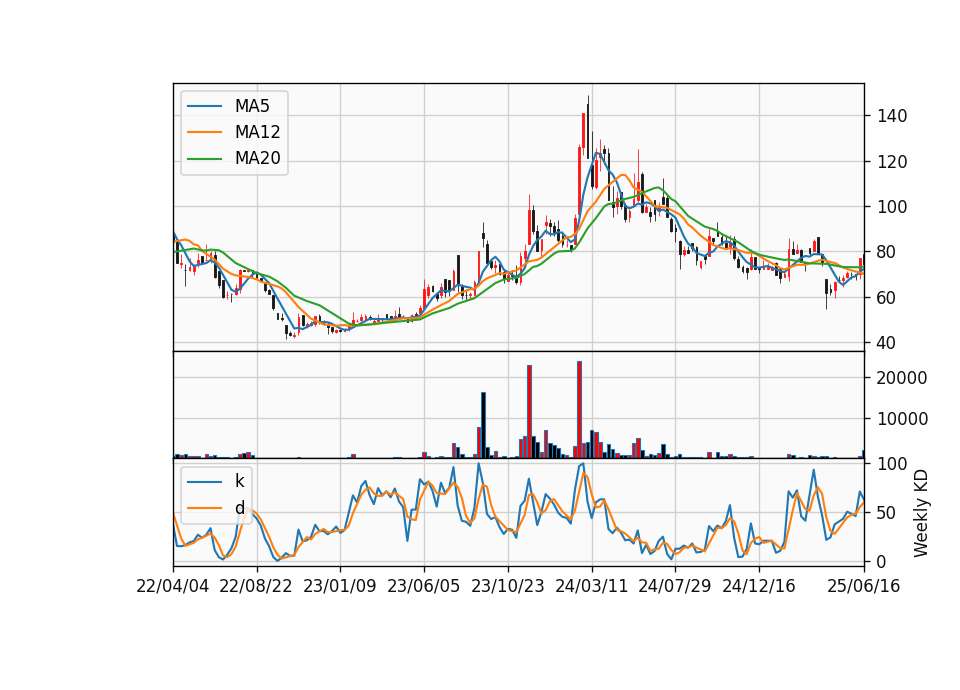Viewport: 960px width, 690px height.
Task: Select the 22/08/22 date tick label
Action: click(256, 586)
